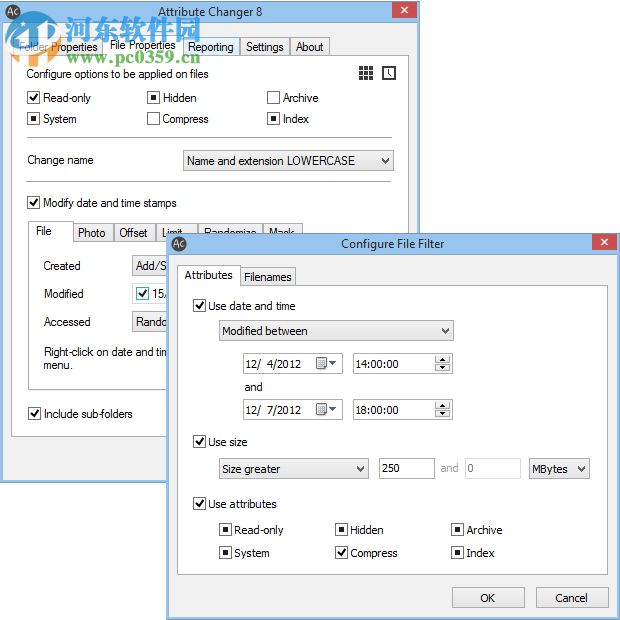Open the Created Add/S dropdown
This screenshot has width=620, height=620.
[150, 265]
